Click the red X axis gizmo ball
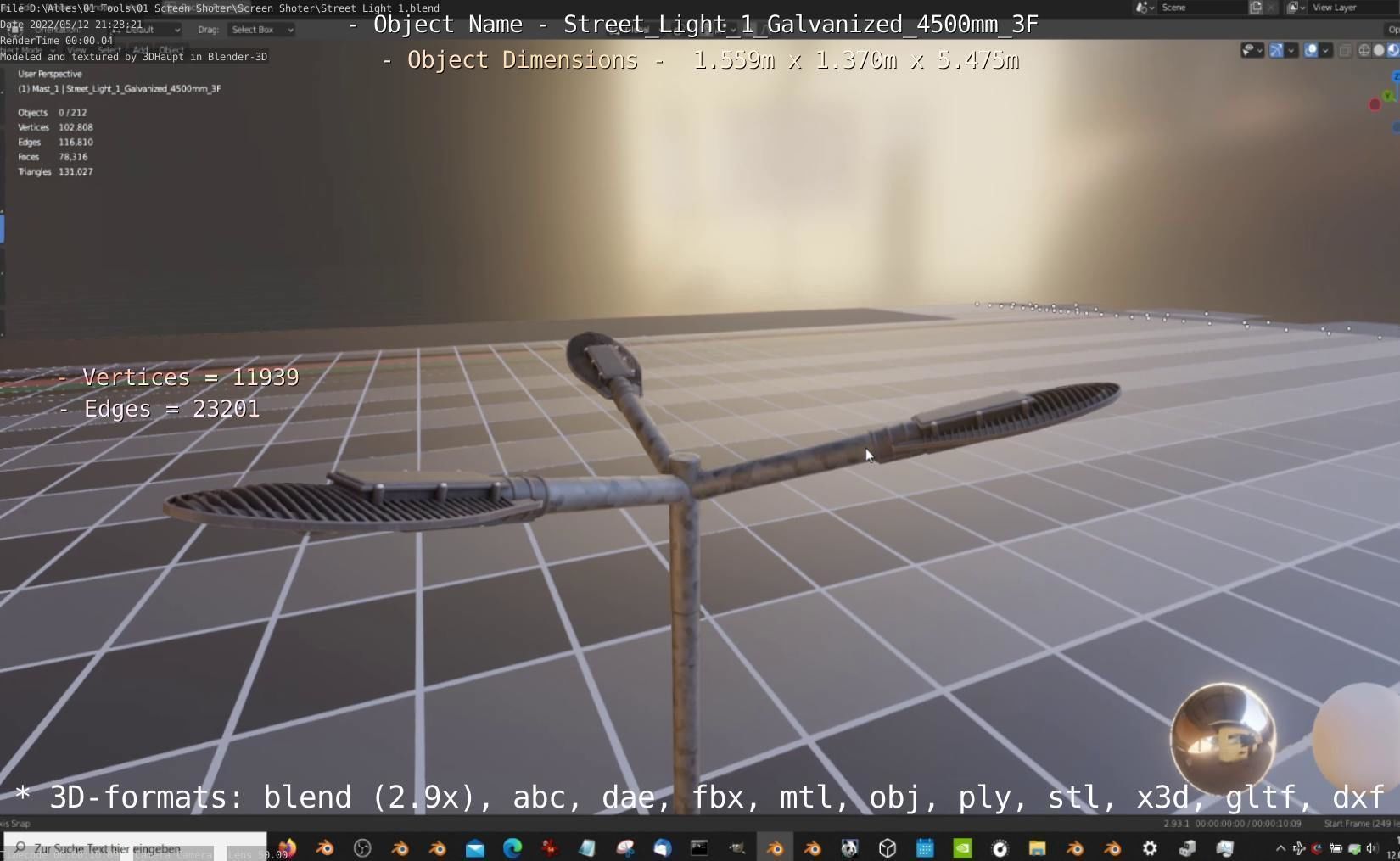1400x861 pixels. point(1375,104)
